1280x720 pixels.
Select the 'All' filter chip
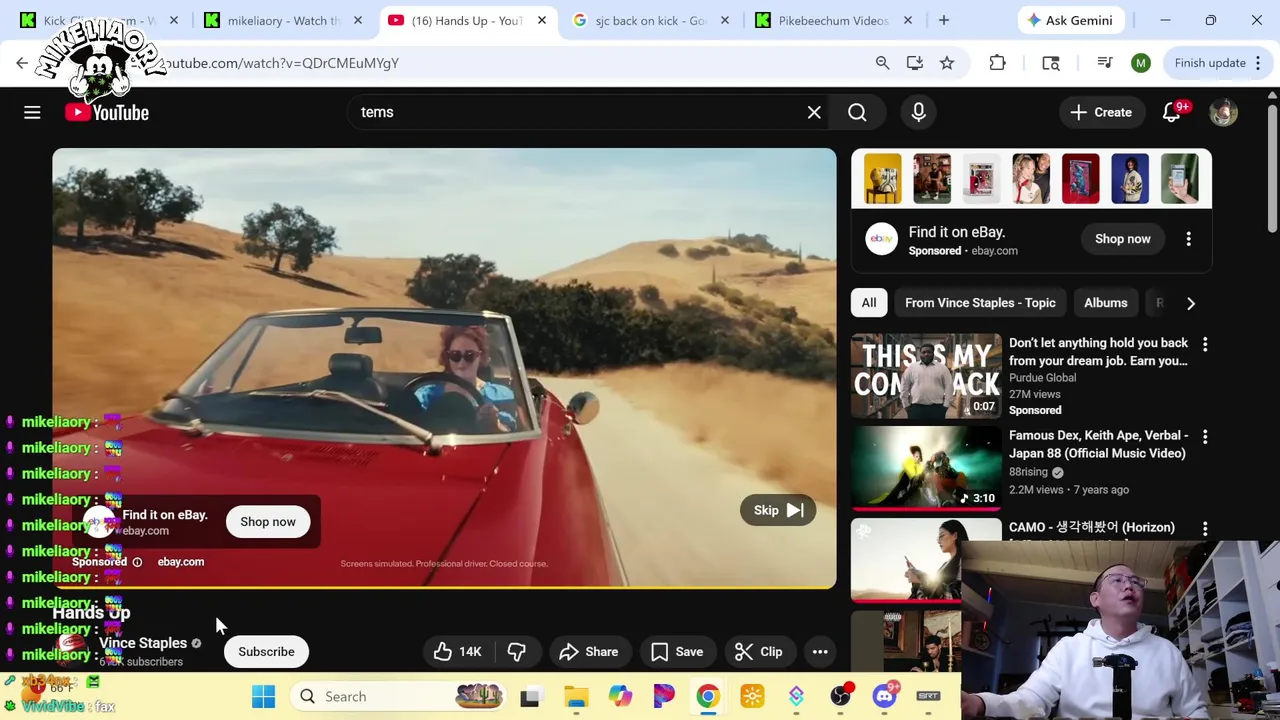(869, 303)
